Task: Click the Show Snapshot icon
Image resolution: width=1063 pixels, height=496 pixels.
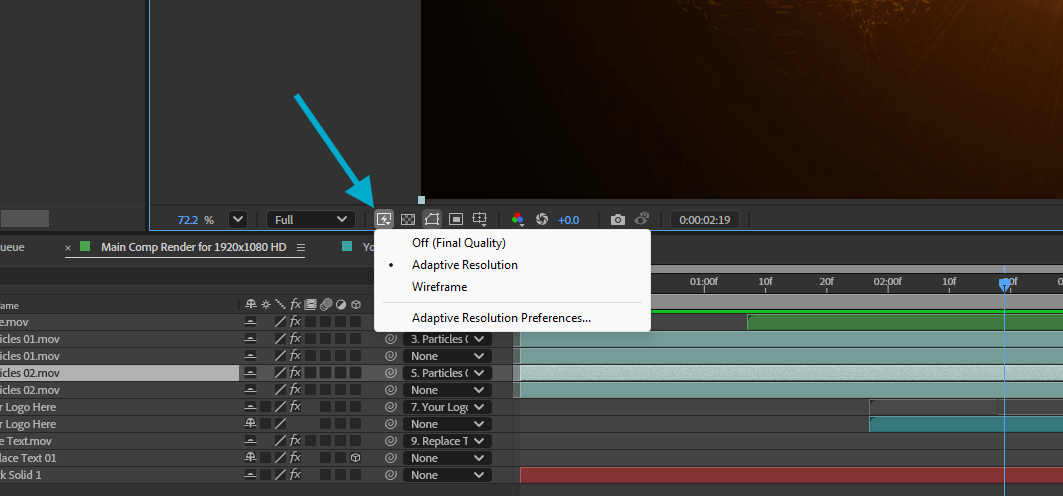Action: (x=641, y=220)
